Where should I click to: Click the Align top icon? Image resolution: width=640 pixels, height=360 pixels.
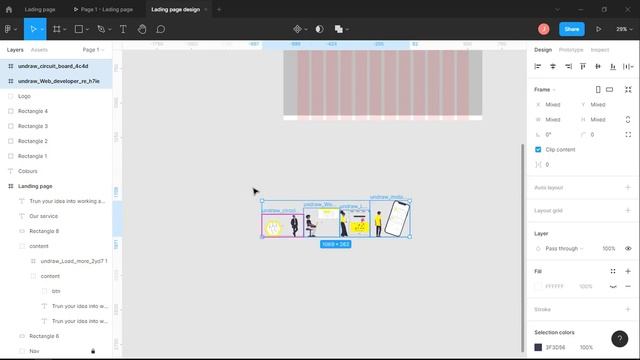[x=583, y=67]
